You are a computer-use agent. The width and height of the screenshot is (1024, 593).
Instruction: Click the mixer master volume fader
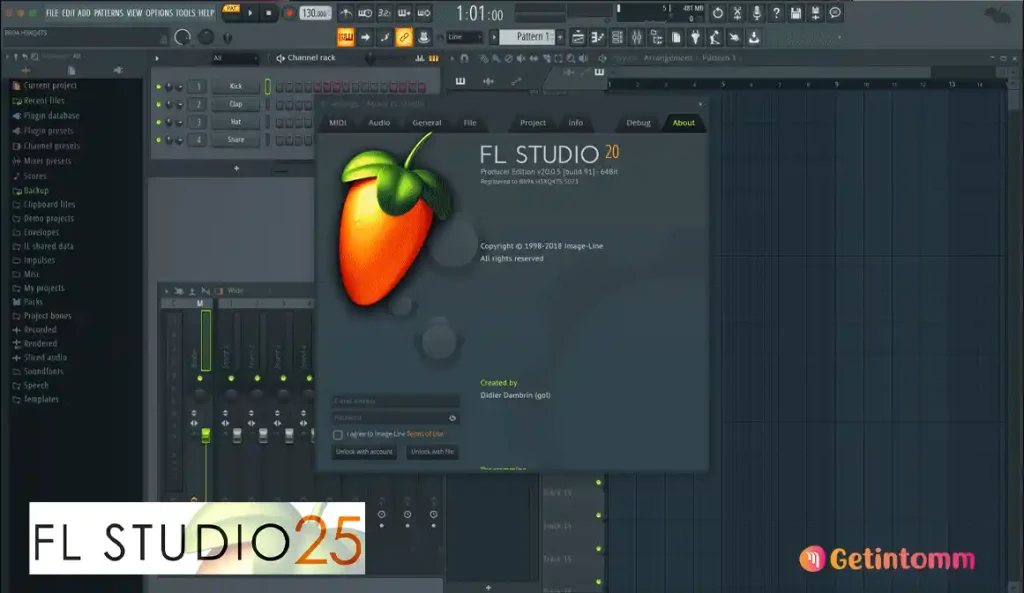(x=206, y=435)
